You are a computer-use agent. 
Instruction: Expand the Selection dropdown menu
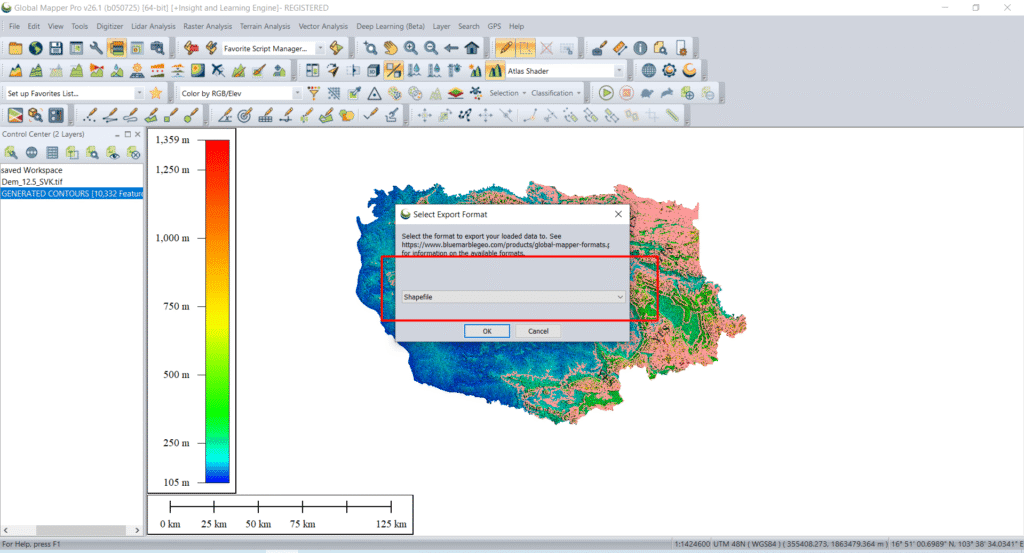click(507, 93)
